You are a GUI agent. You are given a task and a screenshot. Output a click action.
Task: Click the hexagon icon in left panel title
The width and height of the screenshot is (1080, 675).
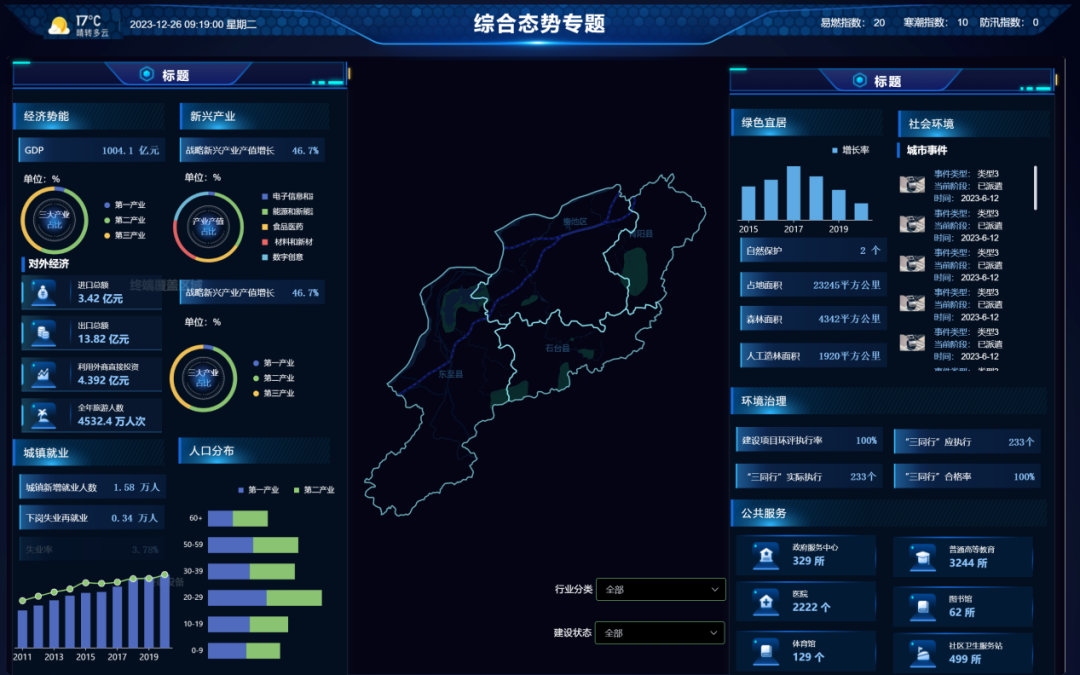pos(146,75)
